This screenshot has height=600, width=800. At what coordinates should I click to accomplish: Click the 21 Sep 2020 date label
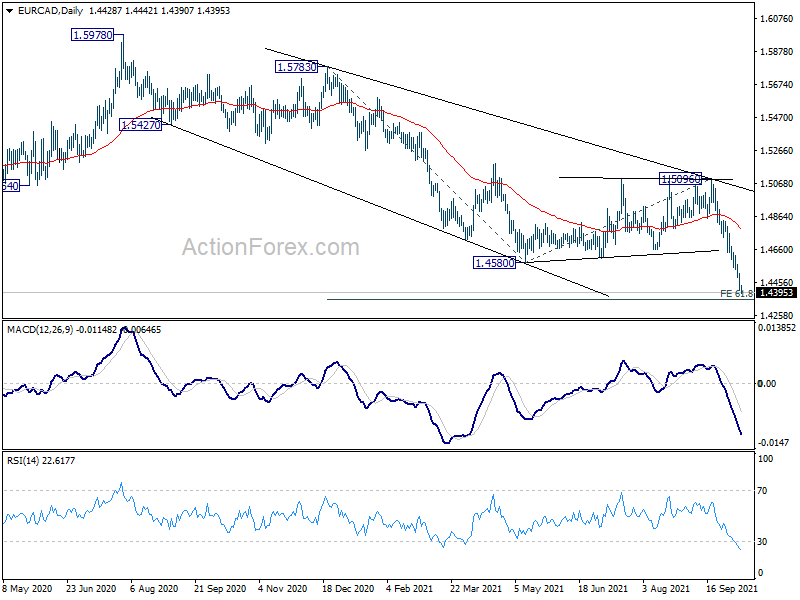[220, 589]
